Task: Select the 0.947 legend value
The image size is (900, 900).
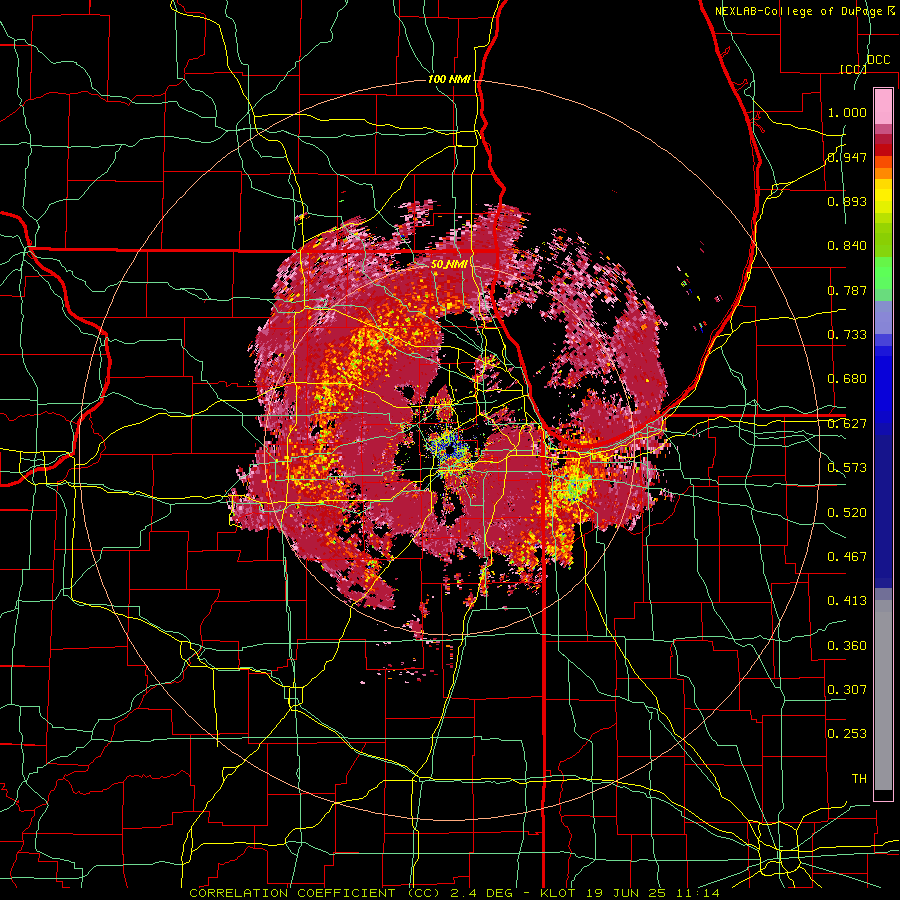Action: [x=847, y=157]
